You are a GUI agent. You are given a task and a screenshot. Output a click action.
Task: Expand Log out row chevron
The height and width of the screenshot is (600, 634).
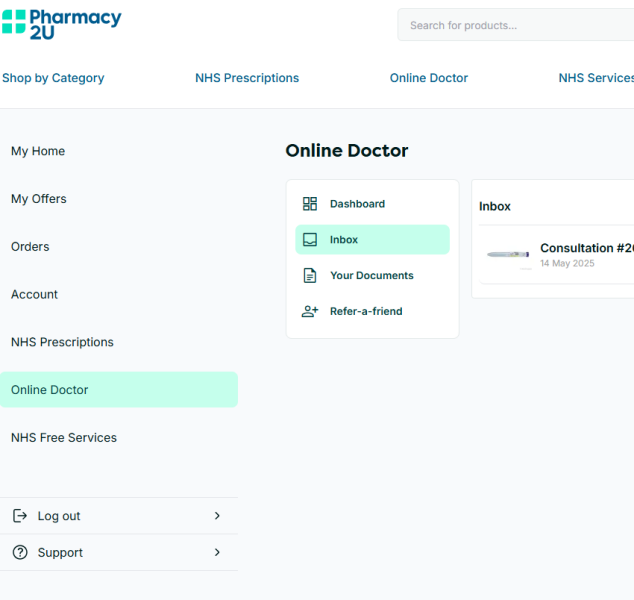pyautogui.click(x=217, y=516)
